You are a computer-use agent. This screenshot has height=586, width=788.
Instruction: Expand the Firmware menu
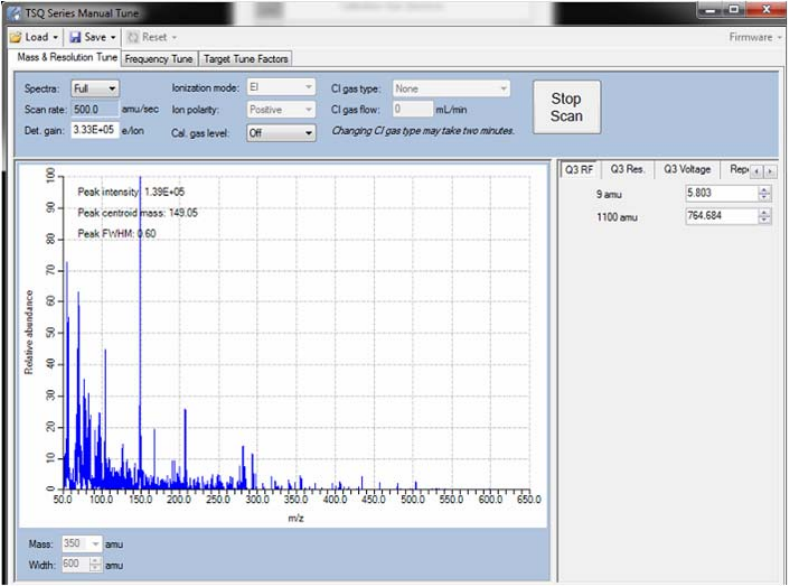point(756,37)
